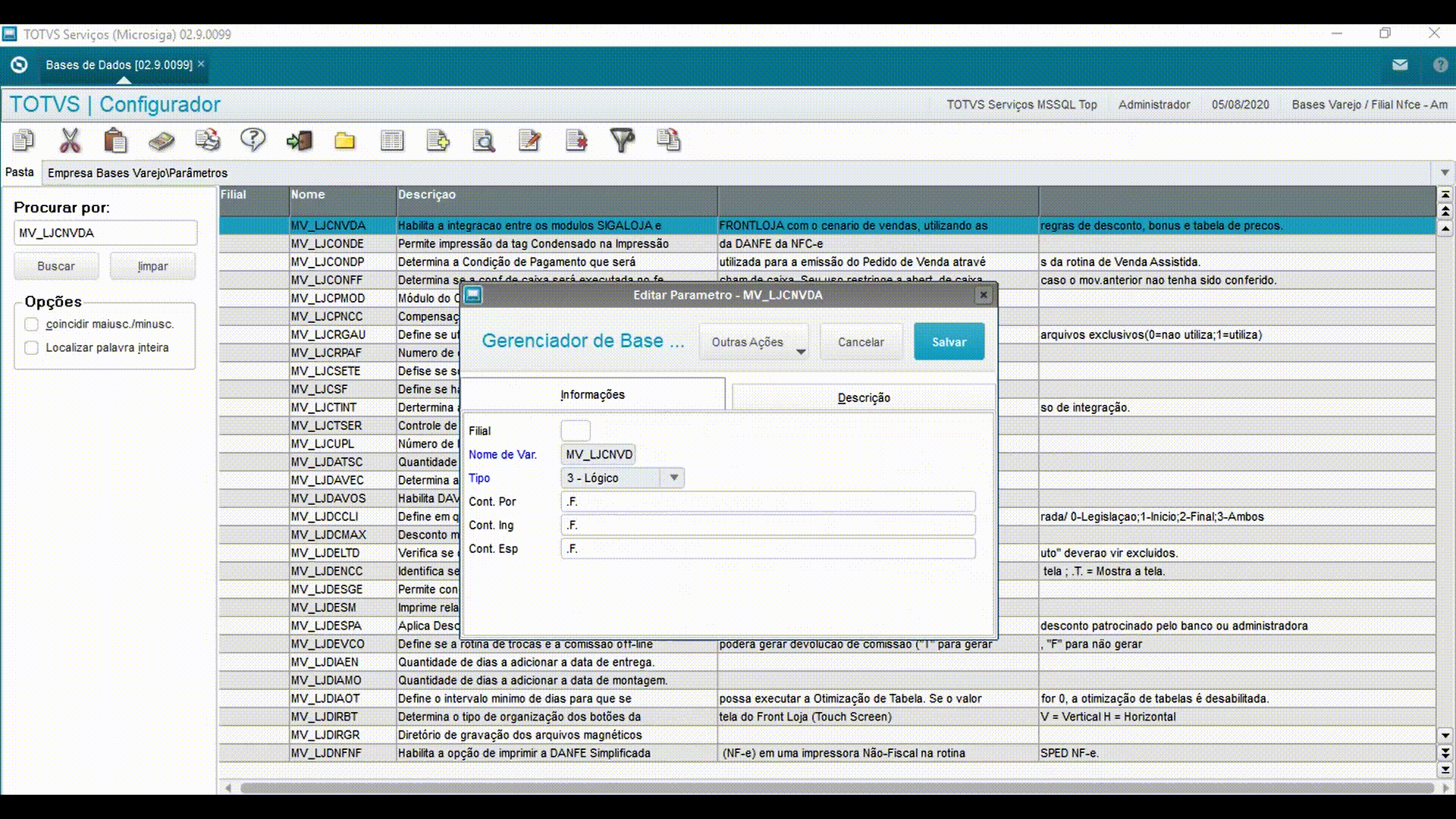1456x819 pixels.
Task: Click the Cont. Por field
Action: coord(768,501)
